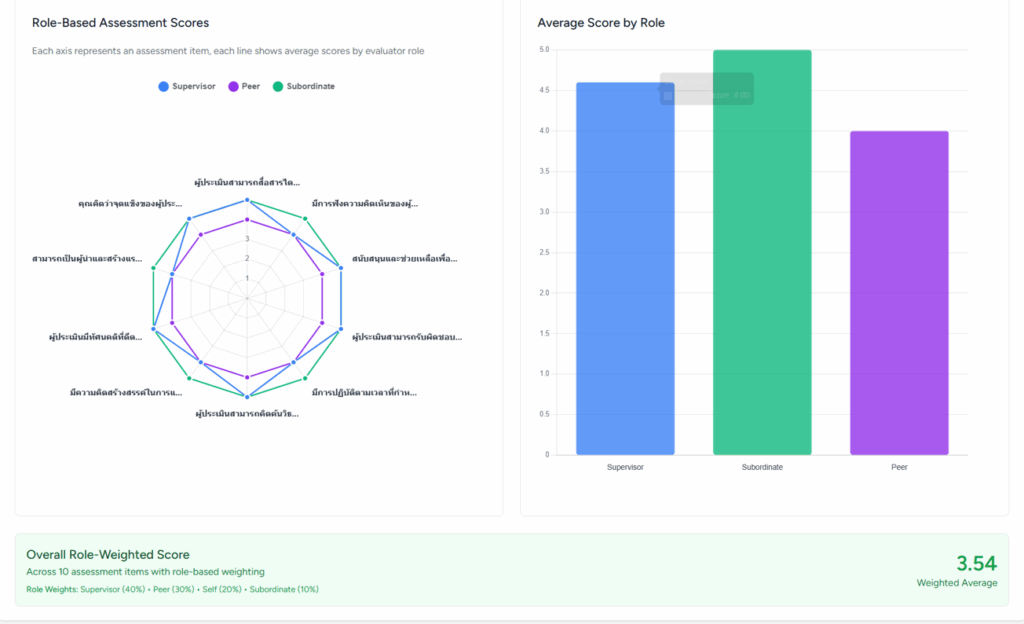1024x624 pixels.
Task: Select the radar axis label คุณคิดว่าจุดแข็งของผู้ประ...
Action: [x=130, y=203]
